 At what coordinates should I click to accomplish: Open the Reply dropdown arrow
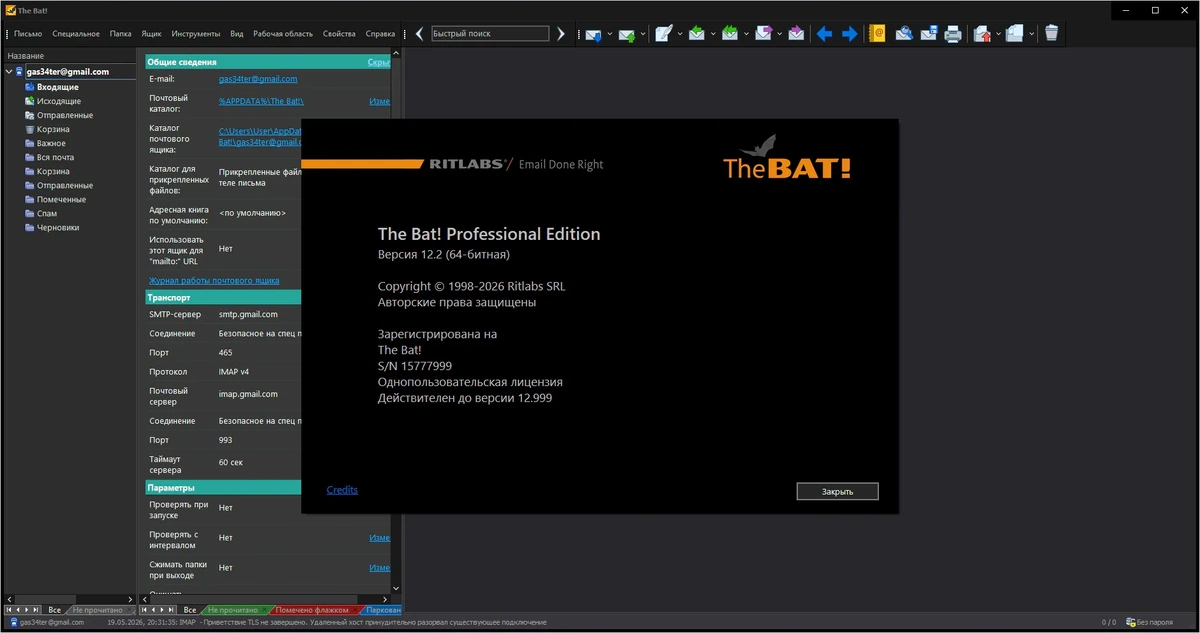pyautogui.click(x=713, y=33)
